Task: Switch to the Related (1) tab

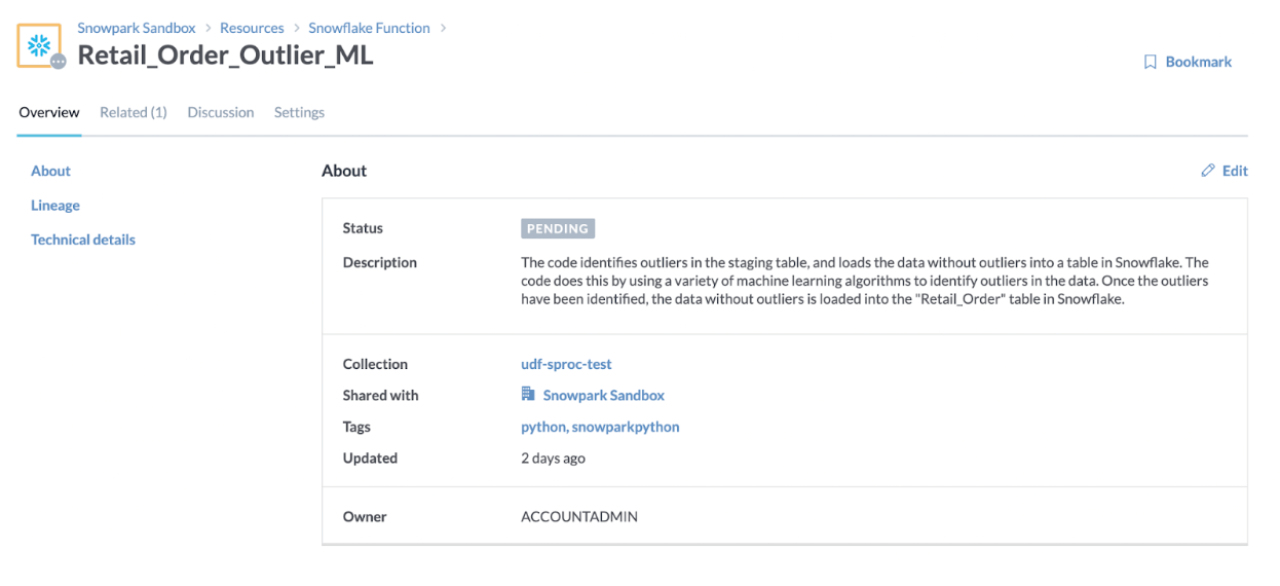Action: pyautogui.click(x=133, y=112)
